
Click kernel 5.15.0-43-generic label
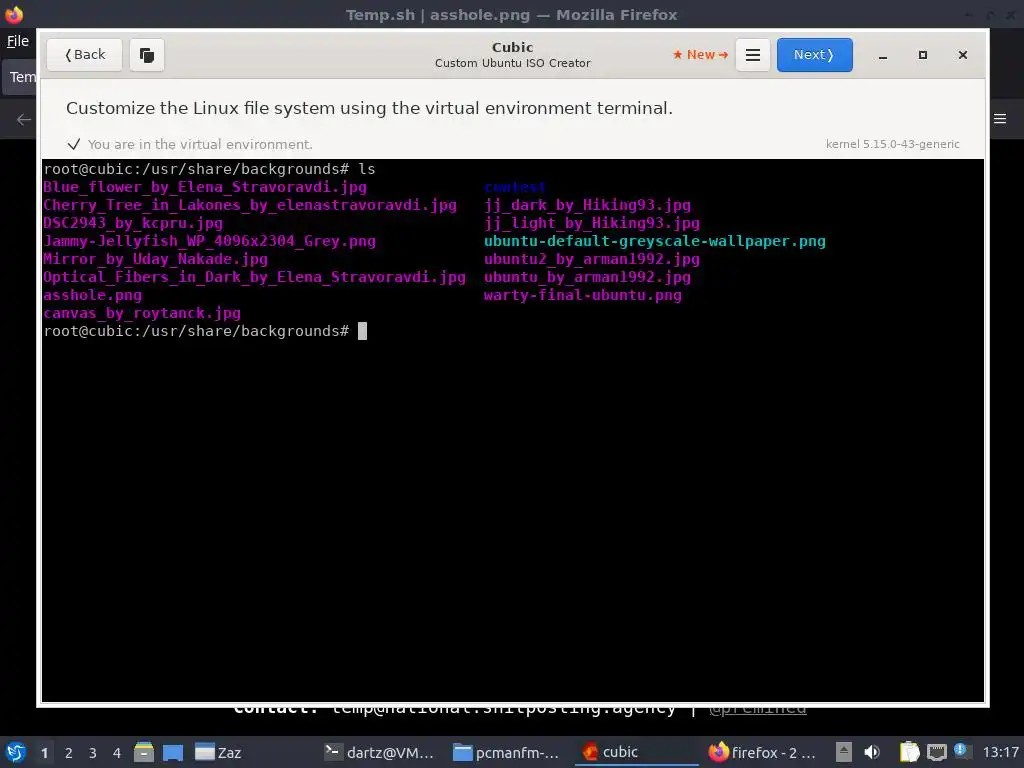[892, 144]
